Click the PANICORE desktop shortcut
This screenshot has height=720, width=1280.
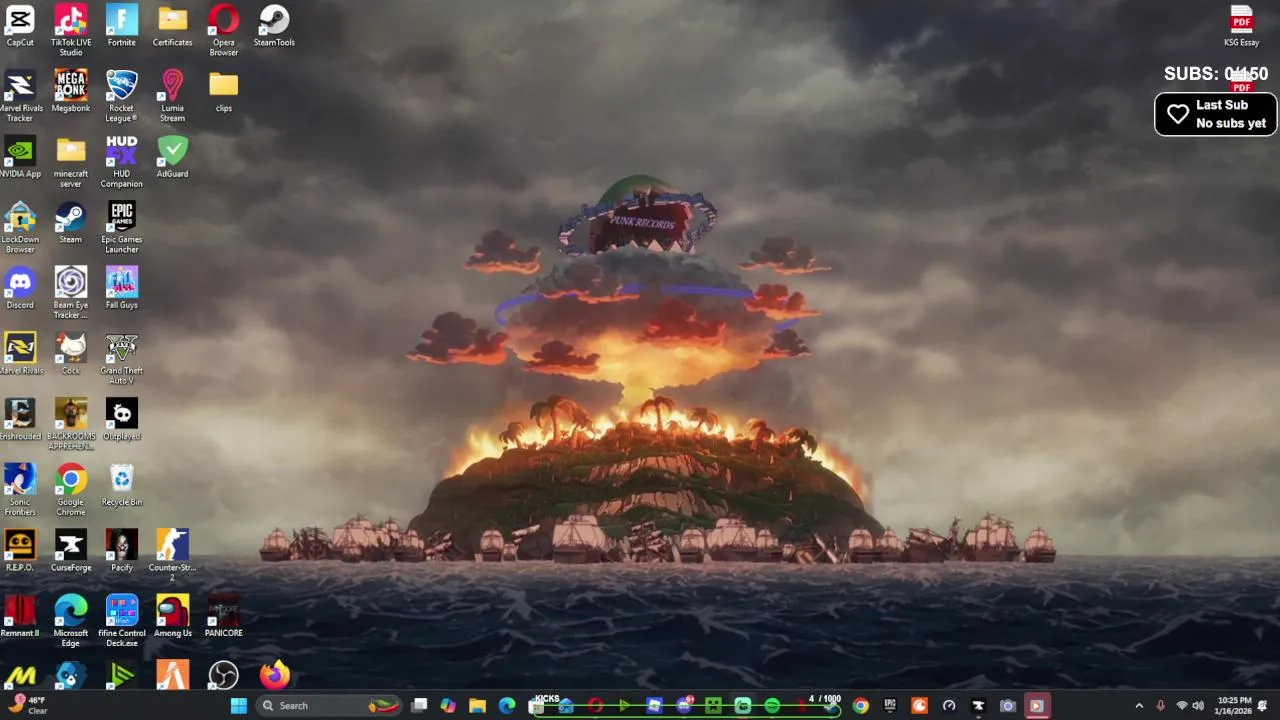tap(224, 616)
